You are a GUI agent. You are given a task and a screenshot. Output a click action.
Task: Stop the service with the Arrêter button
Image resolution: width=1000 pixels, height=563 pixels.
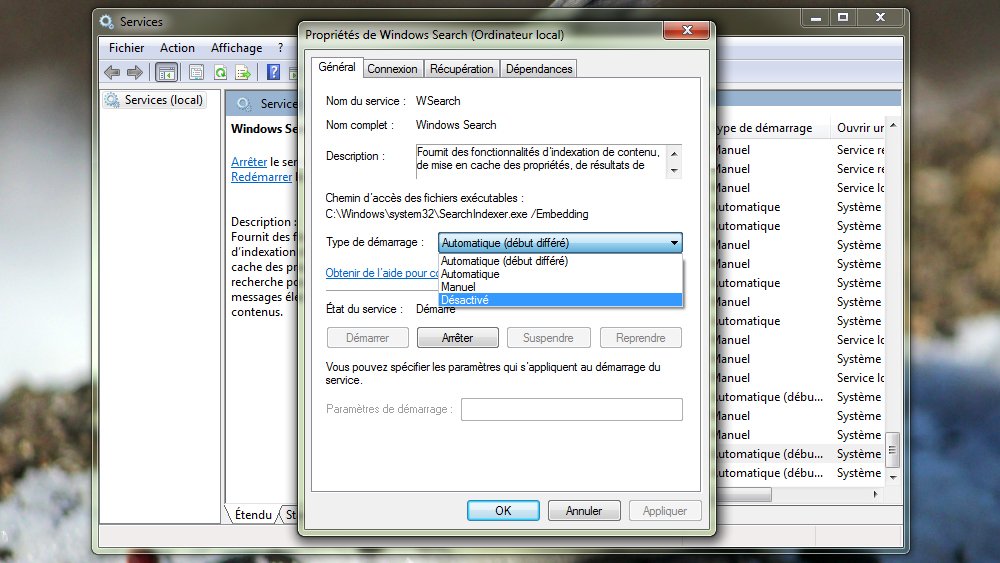tap(457, 338)
